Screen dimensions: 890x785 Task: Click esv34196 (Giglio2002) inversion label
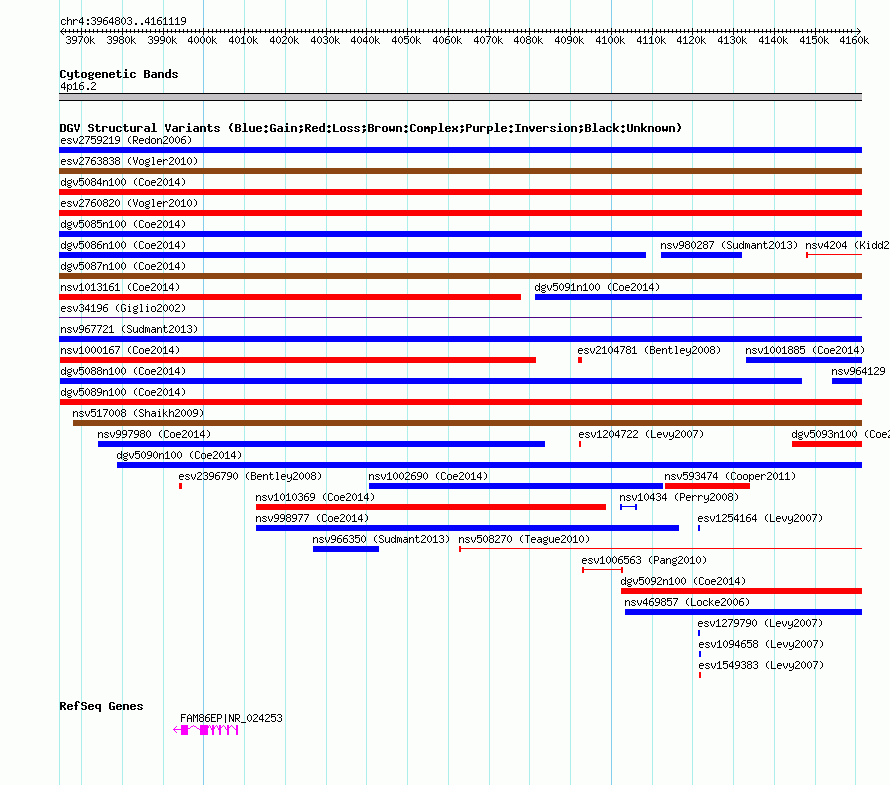[123, 308]
